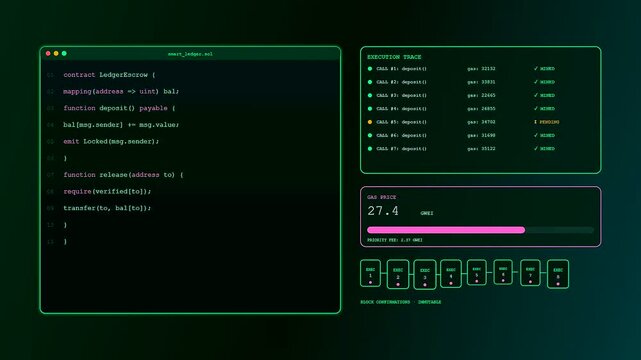
Task: Click the green status dot for CALL #1
Action: point(370,69)
